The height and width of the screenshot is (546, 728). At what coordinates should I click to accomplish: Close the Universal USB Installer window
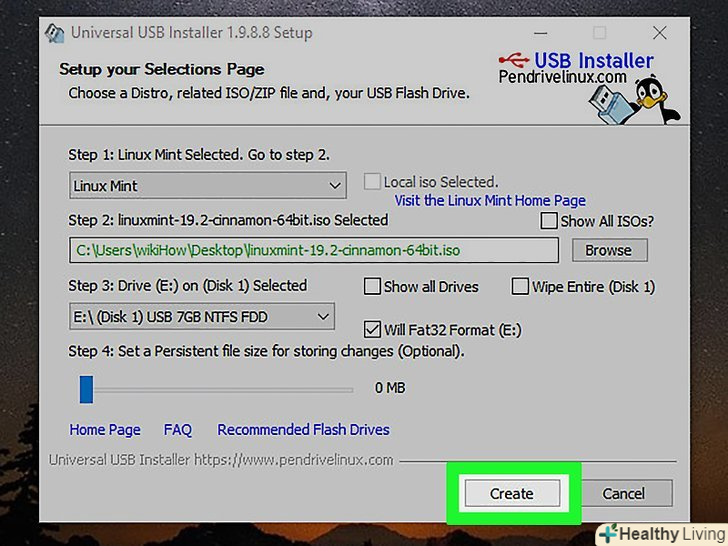[x=659, y=33]
